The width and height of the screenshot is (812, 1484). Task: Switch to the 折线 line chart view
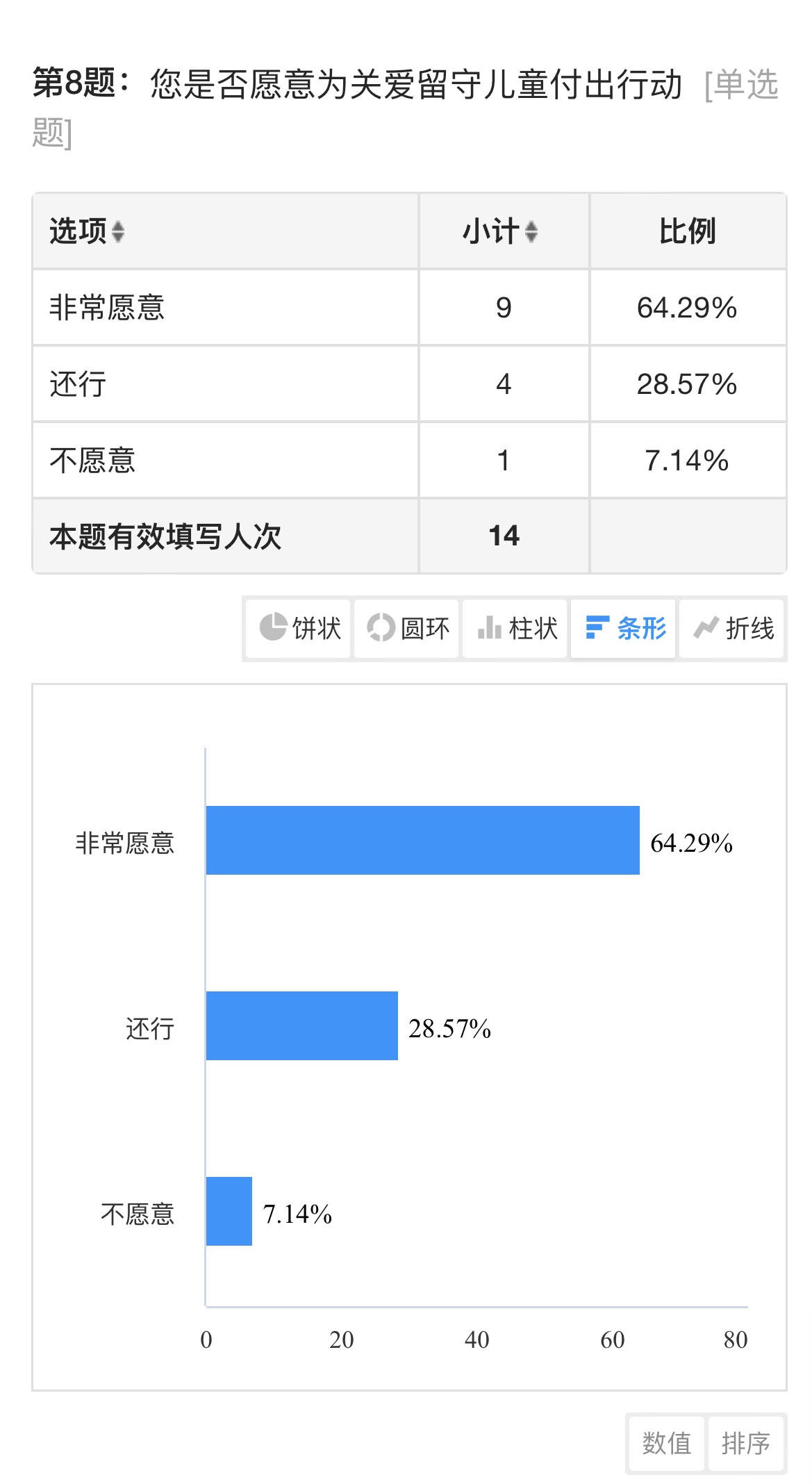(731, 628)
